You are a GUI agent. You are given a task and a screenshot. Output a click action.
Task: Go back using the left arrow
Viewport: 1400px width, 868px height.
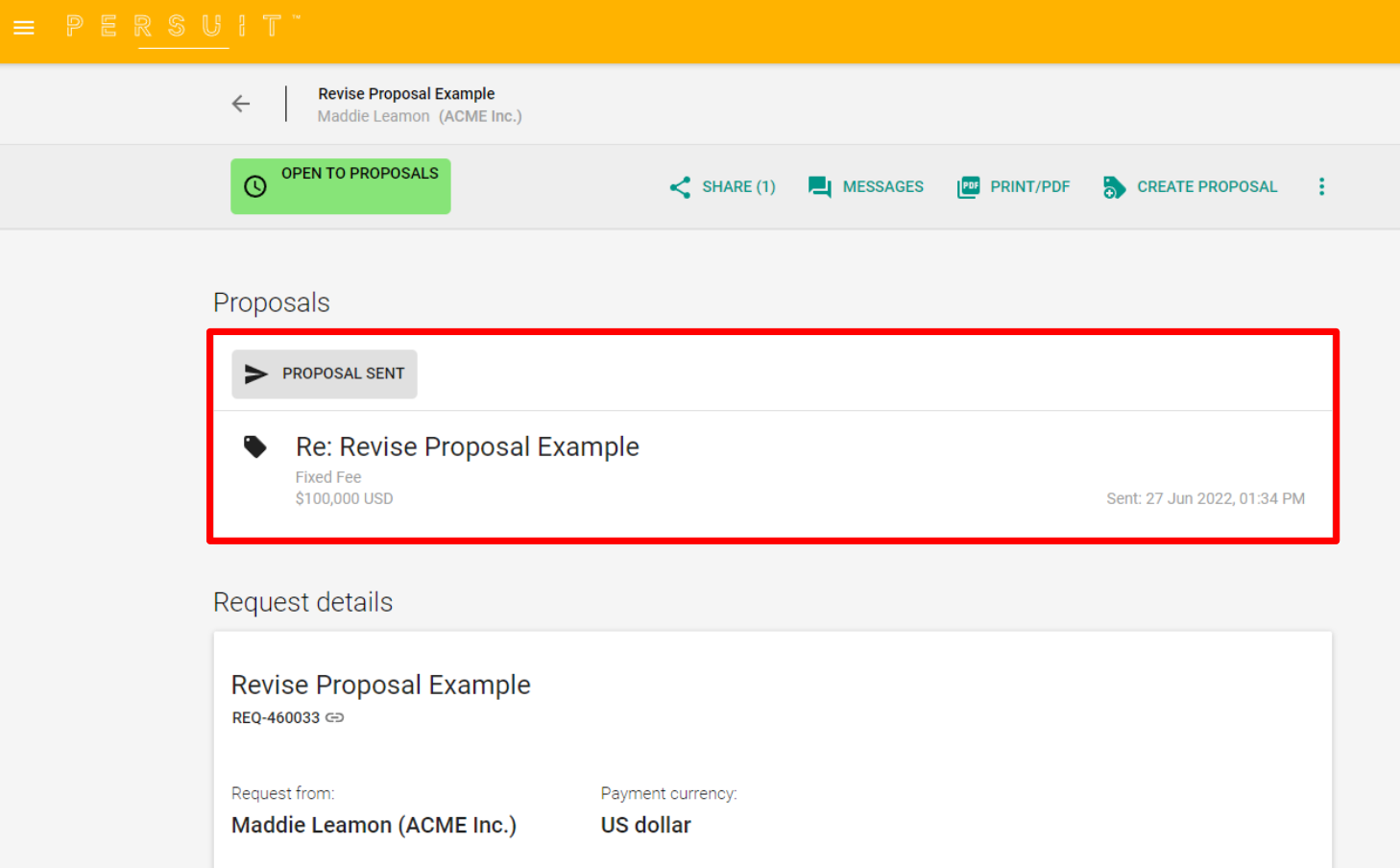(241, 104)
